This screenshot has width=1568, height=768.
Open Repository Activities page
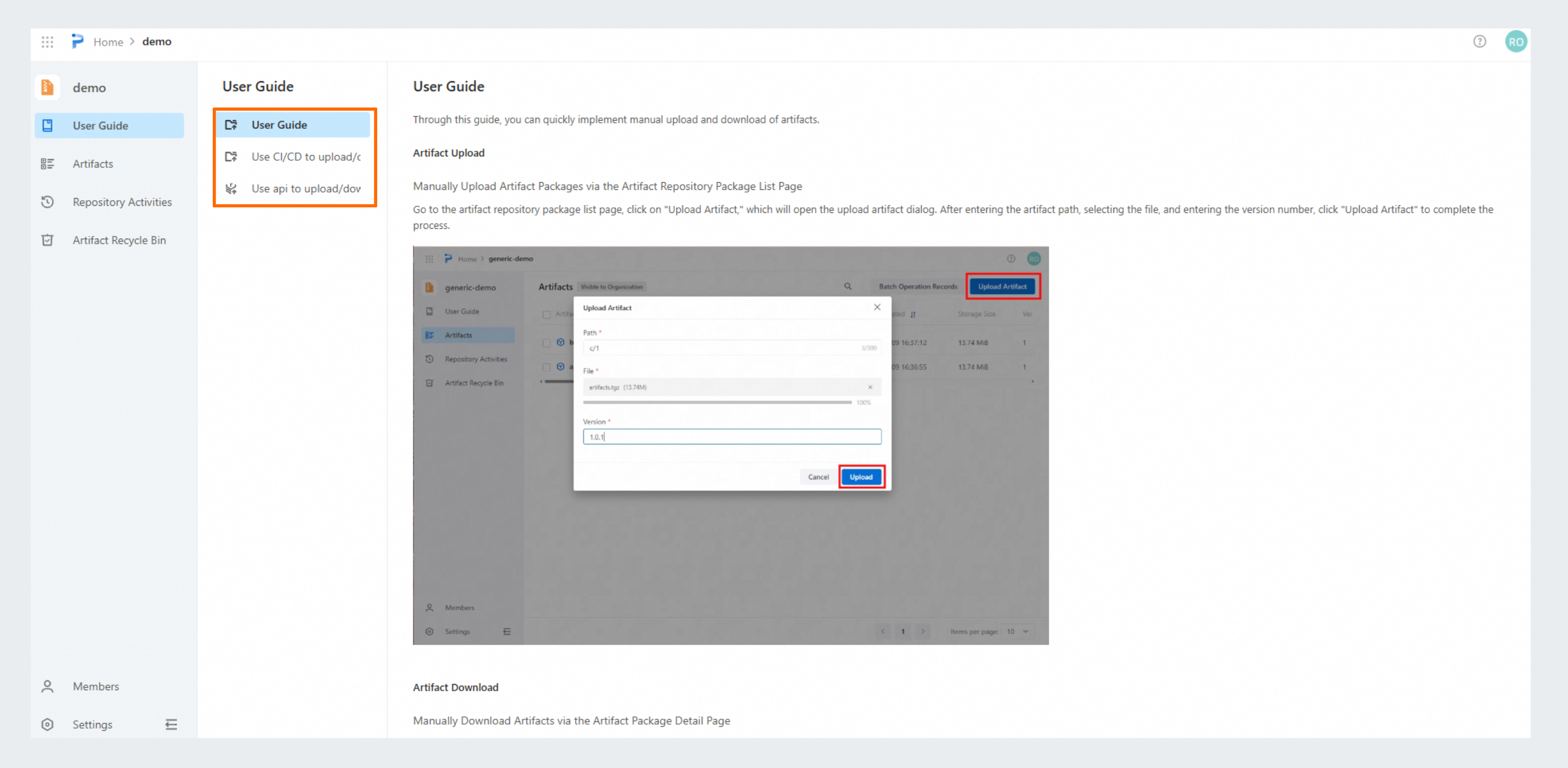pyautogui.click(x=122, y=202)
